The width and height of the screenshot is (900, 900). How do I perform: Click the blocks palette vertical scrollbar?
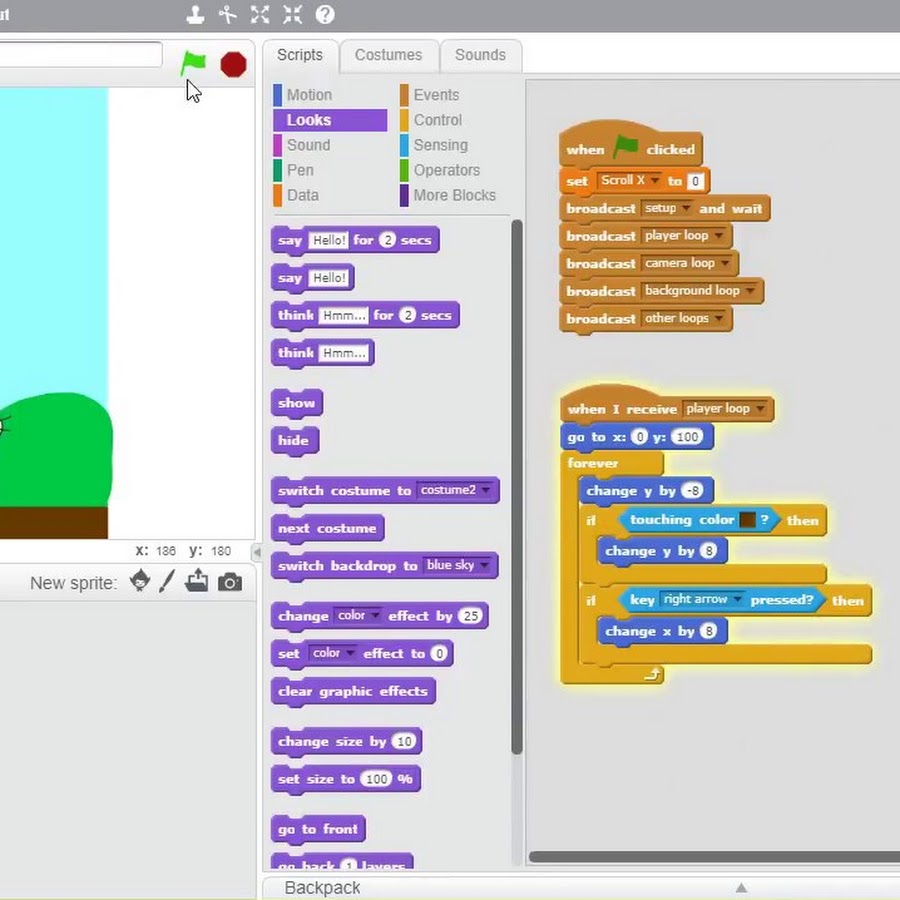click(x=516, y=487)
